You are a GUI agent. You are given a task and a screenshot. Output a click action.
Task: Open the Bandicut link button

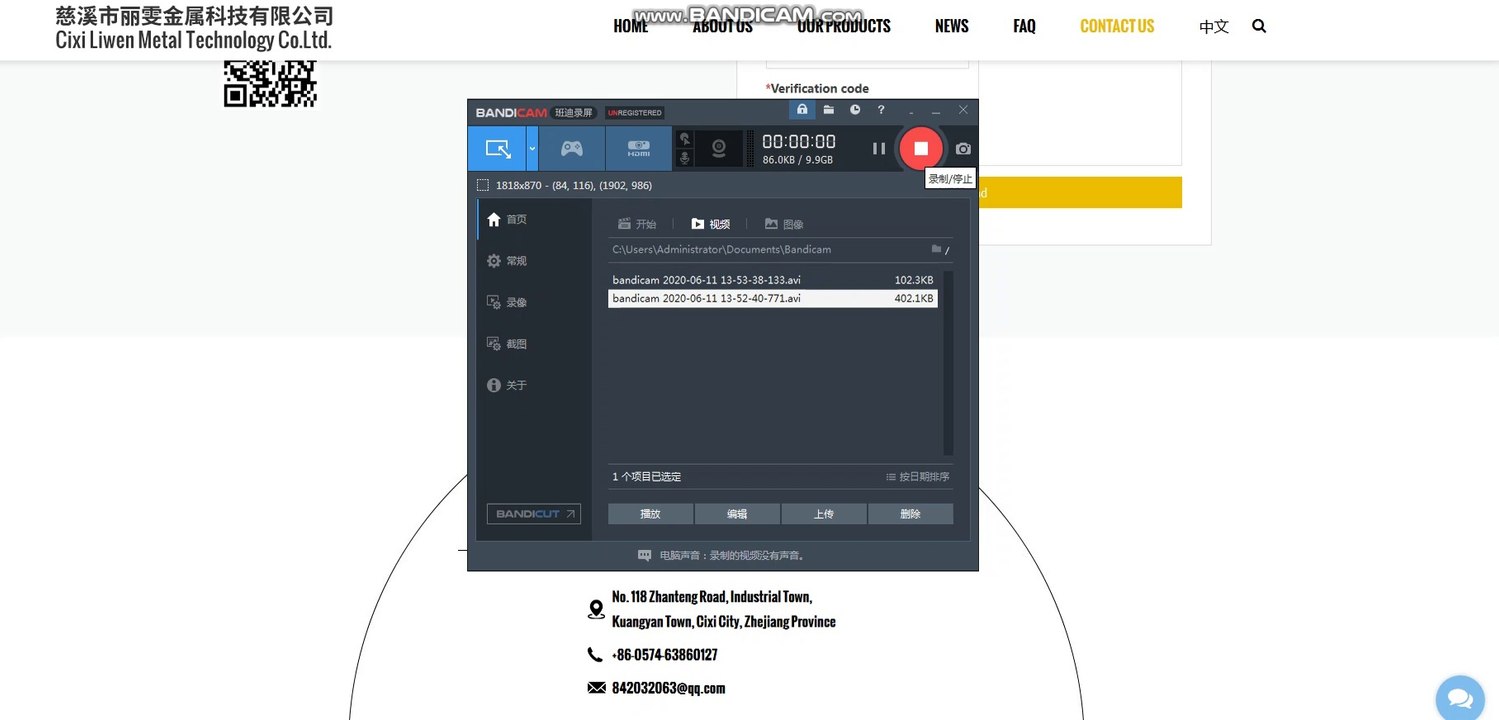click(534, 514)
